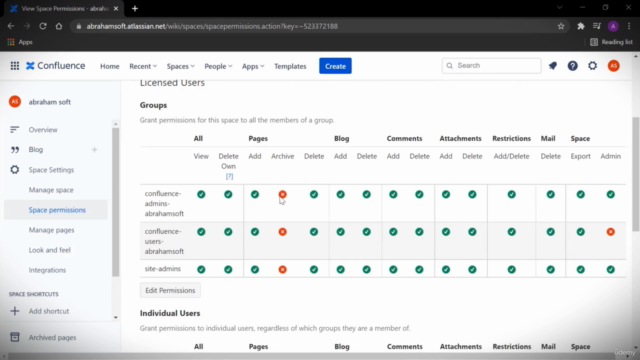This screenshot has width=640, height=360.
Task: Click the plus icon beside Blog
Action: [94, 149]
